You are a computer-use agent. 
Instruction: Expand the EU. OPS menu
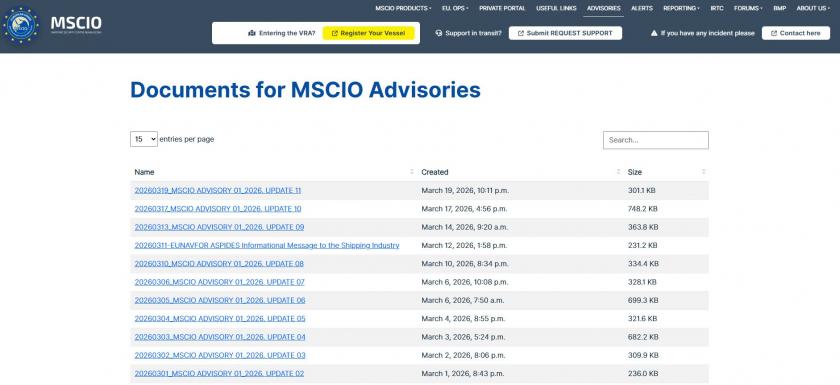coord(455,9)
